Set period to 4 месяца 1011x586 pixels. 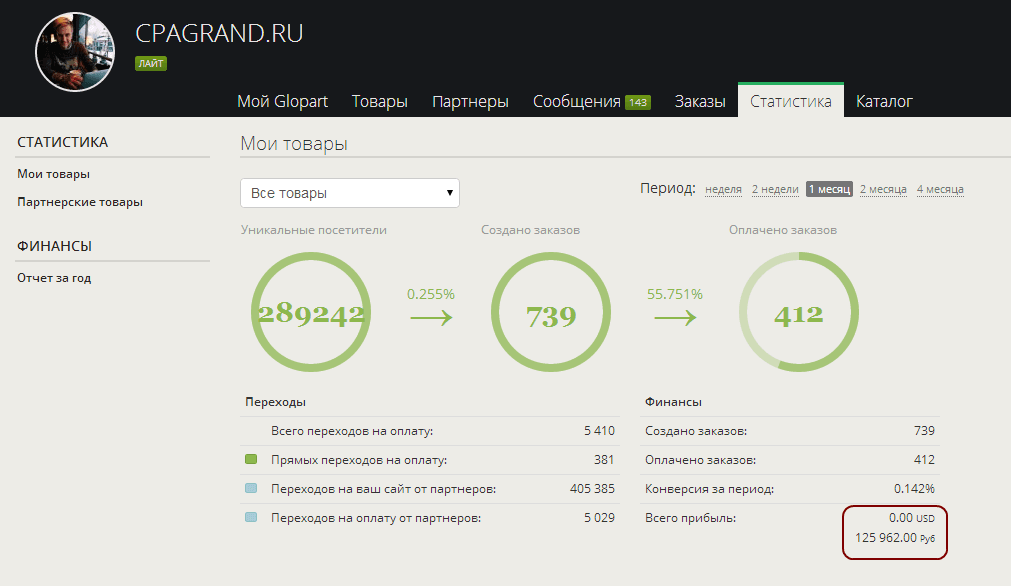tap(940, 189)
